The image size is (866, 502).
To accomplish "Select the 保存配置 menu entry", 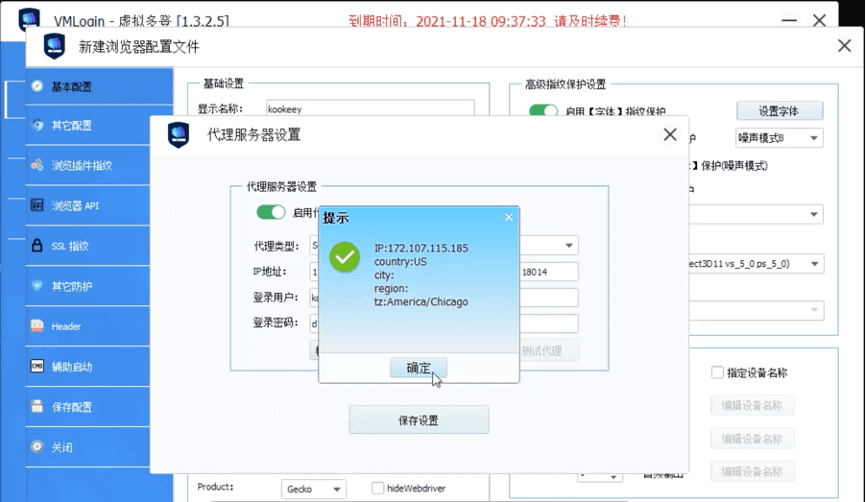I will (88, 407).
